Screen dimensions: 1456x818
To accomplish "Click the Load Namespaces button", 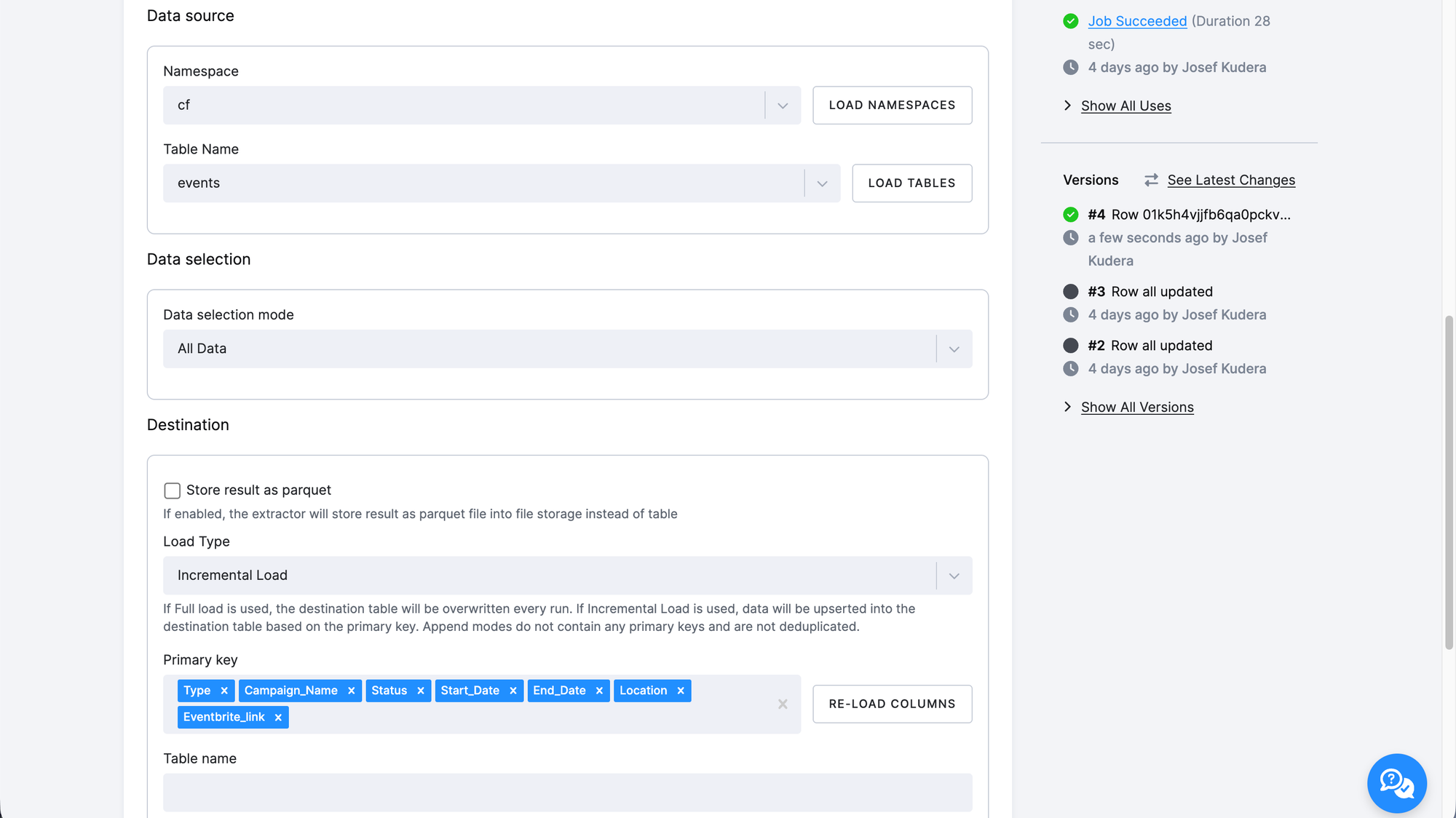I will coord(892,106).
